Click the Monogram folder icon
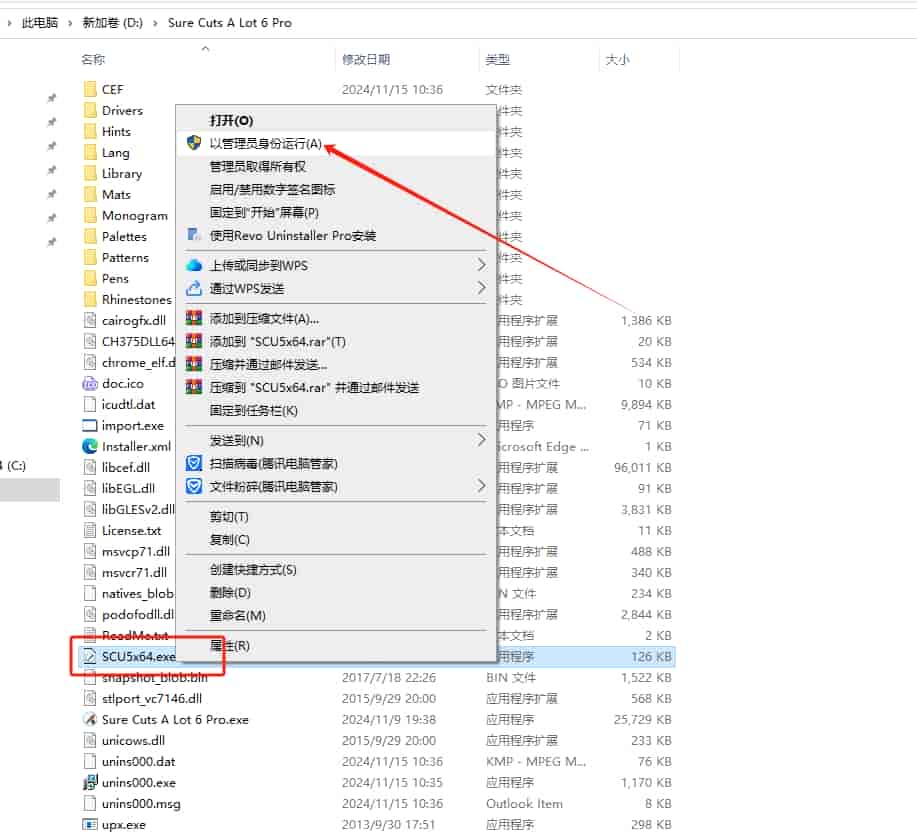 pyautogui.click(x=90, y=215)
